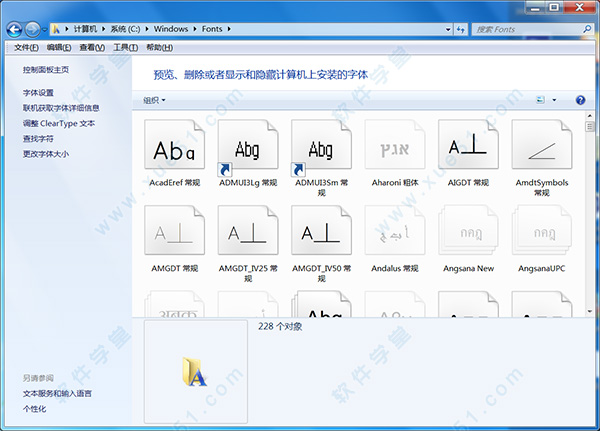Go to 控制面板主页 link
Screen dimensions: 600x431
click(x=46, y=70)
